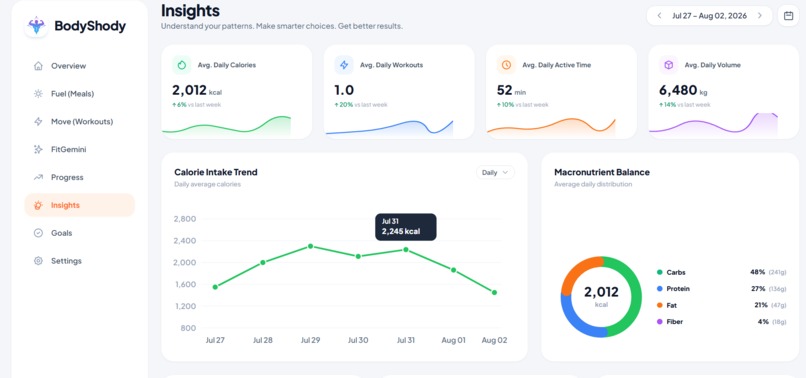
Task: Click the Jul 30 data point on chart
Action: [358, 256]
